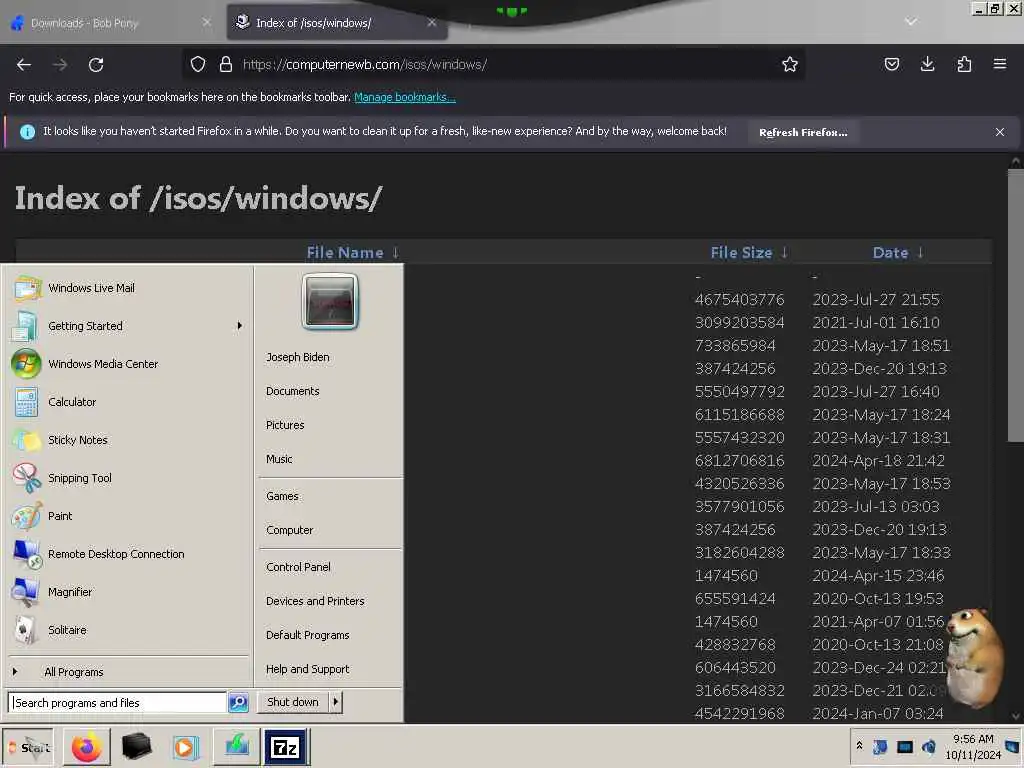
Task: Click the date 2024-Jan-07 03:24
Action: (x=878, y=714)
